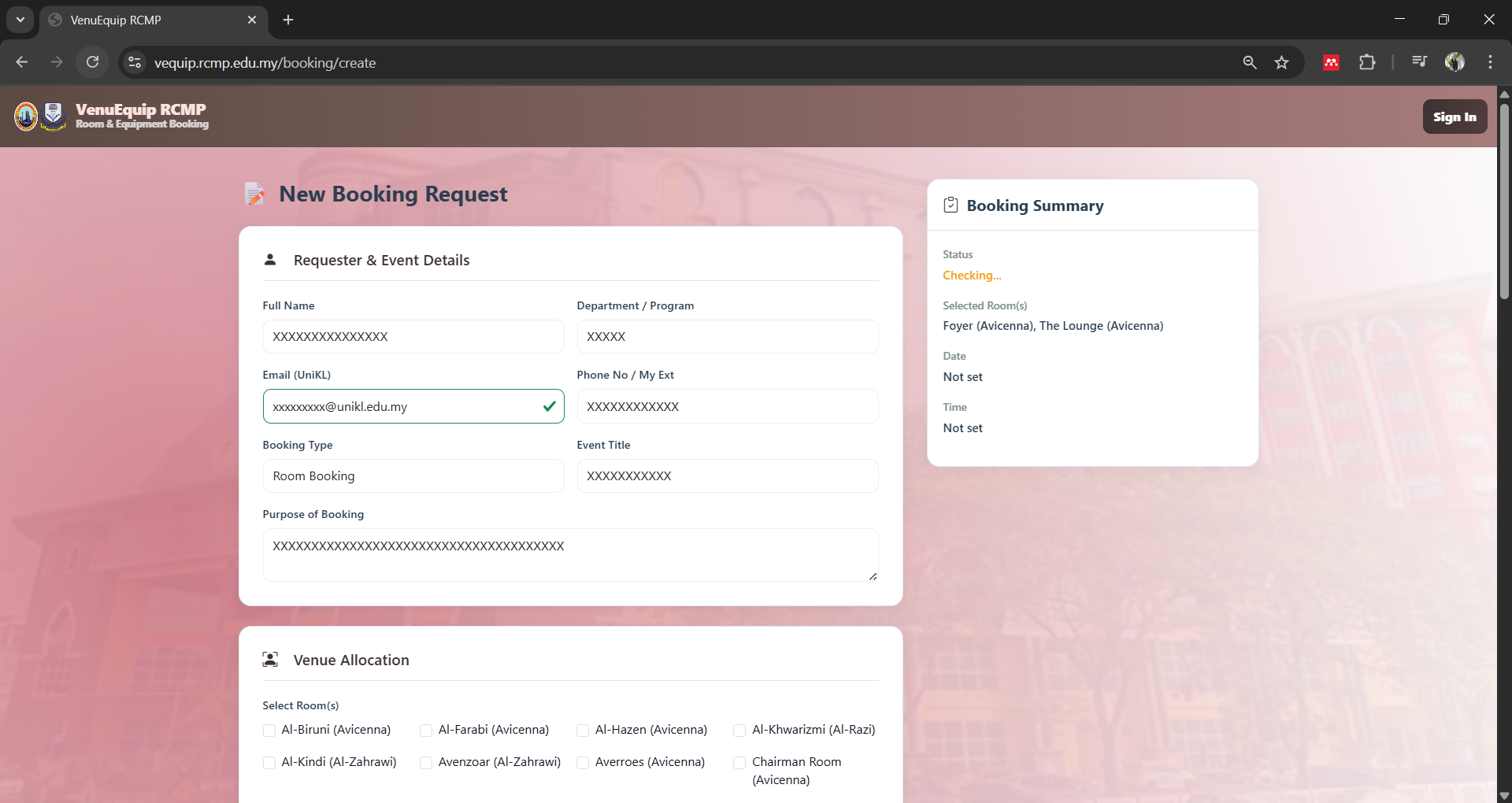Click the New Booking Request notepad icon
Image resolution: width=1512 pixels, height=803 pixels.
(254, 194)
